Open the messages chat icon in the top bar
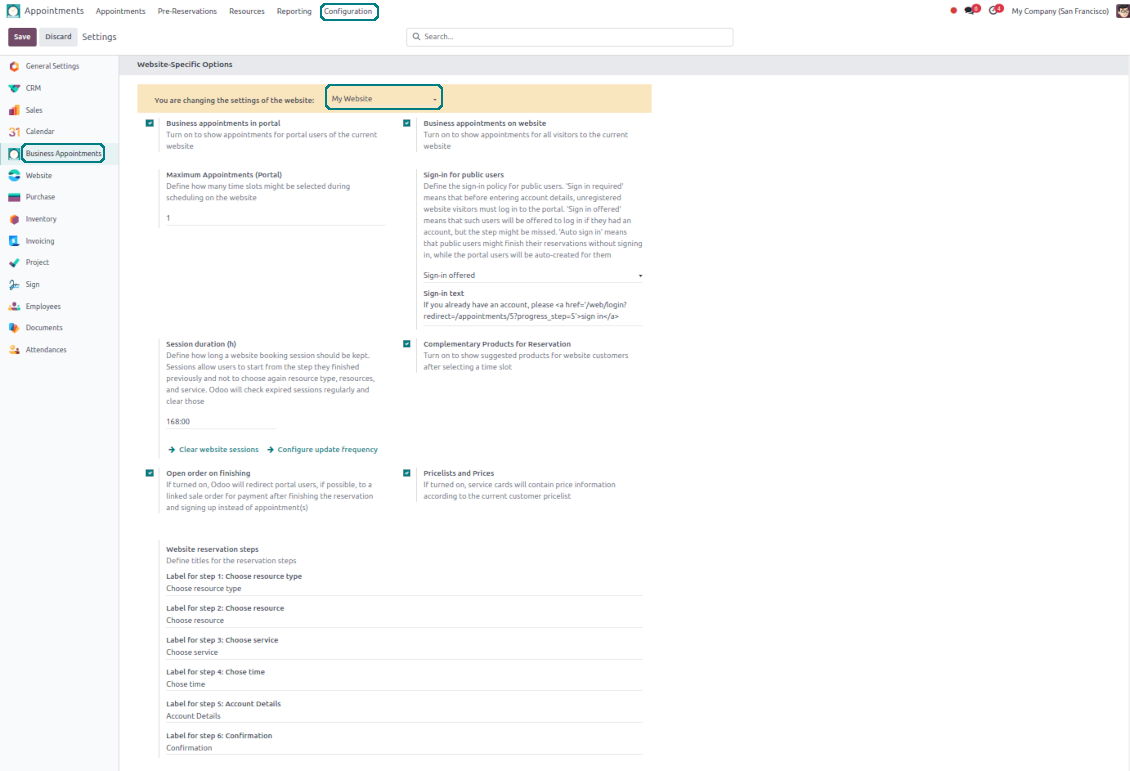1130x771 pixels. click(x=970, y=11)
